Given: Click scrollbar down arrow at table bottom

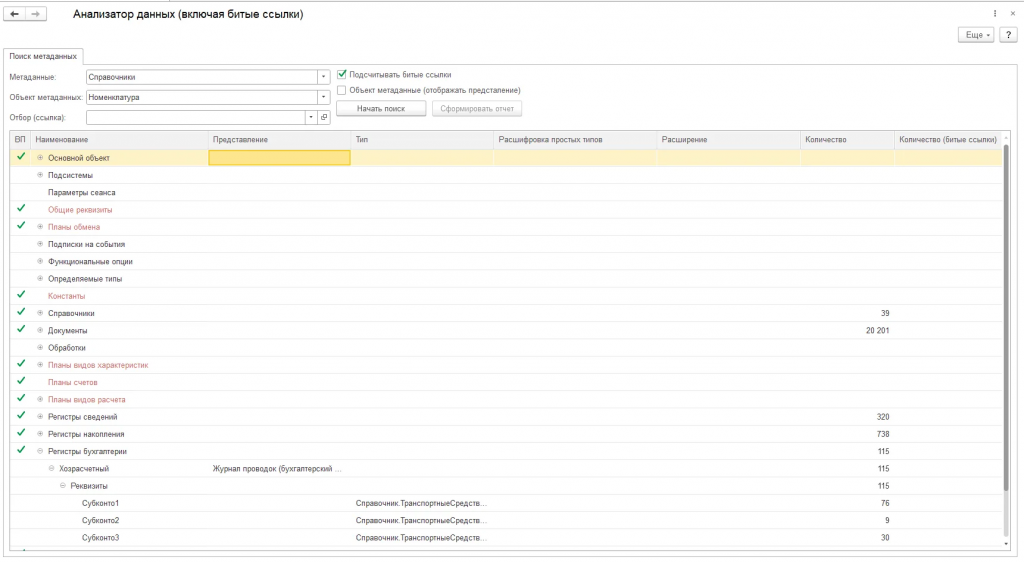Looking at the screenshot, I should (x=1006, y=544).
